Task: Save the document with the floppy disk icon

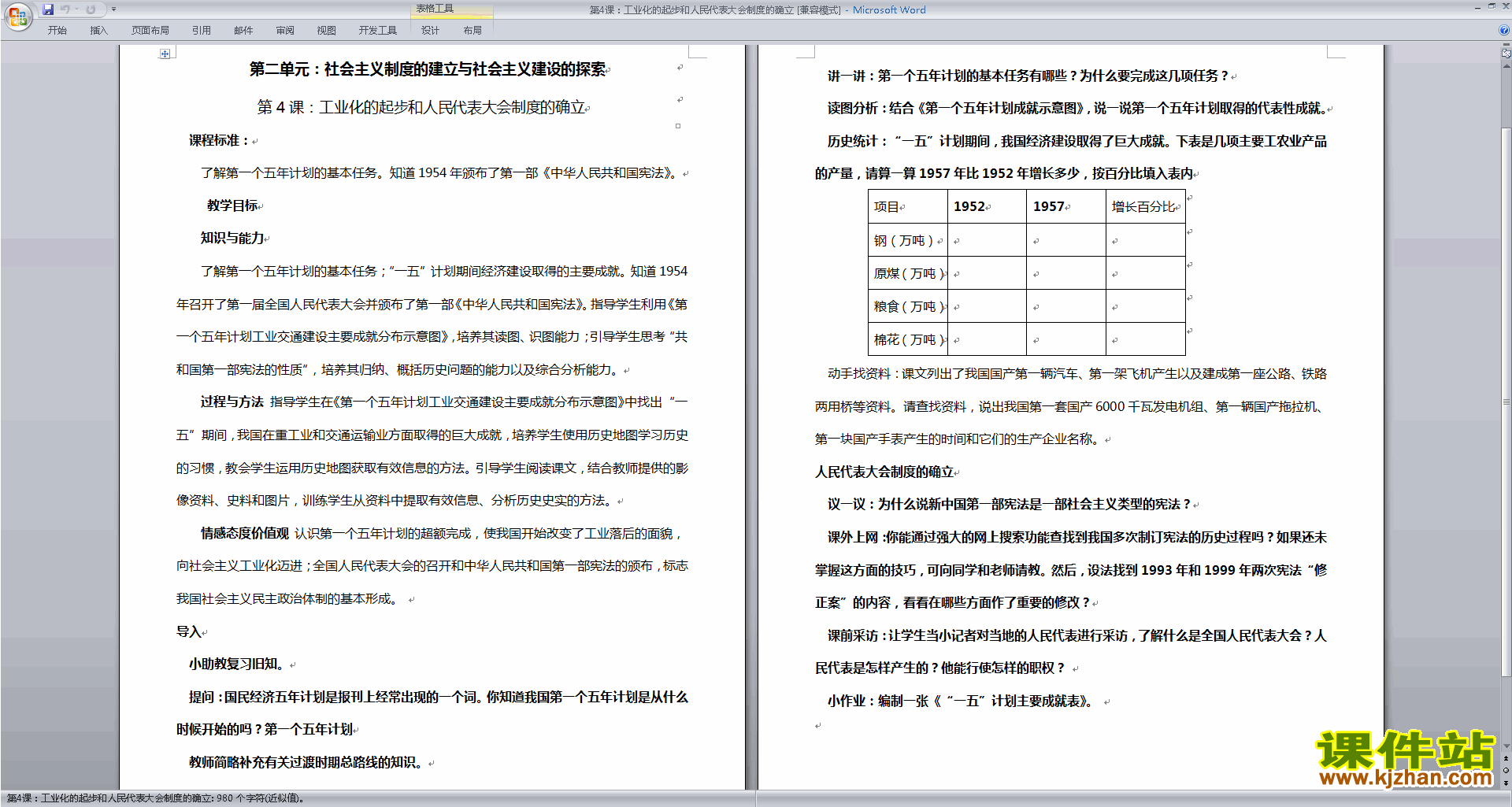Action: click(x=48, y=9)
